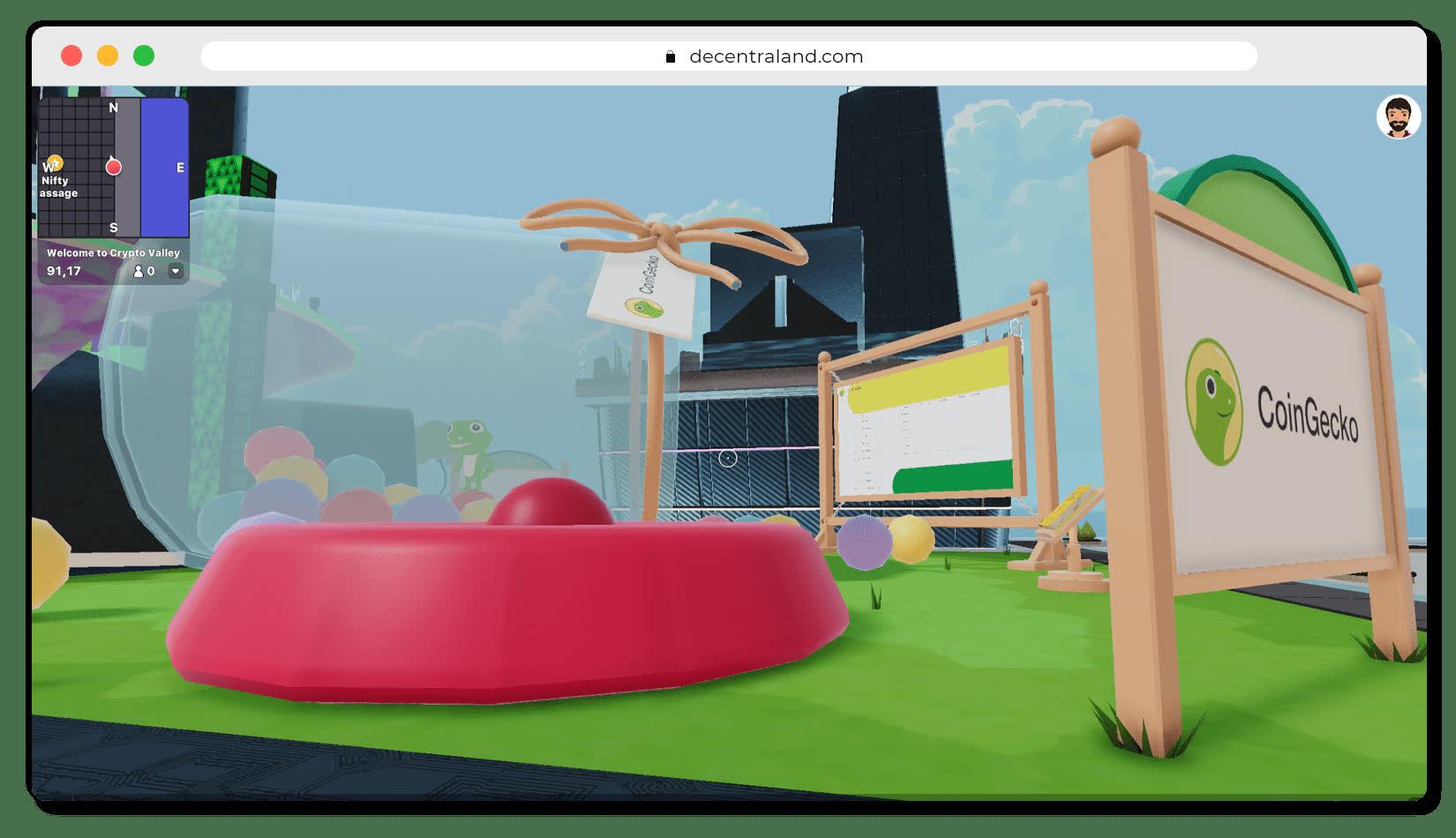Click the gecko logo on the big sign
Viewport: 1456px width, 838px height.
click(x=1214, y=402)
